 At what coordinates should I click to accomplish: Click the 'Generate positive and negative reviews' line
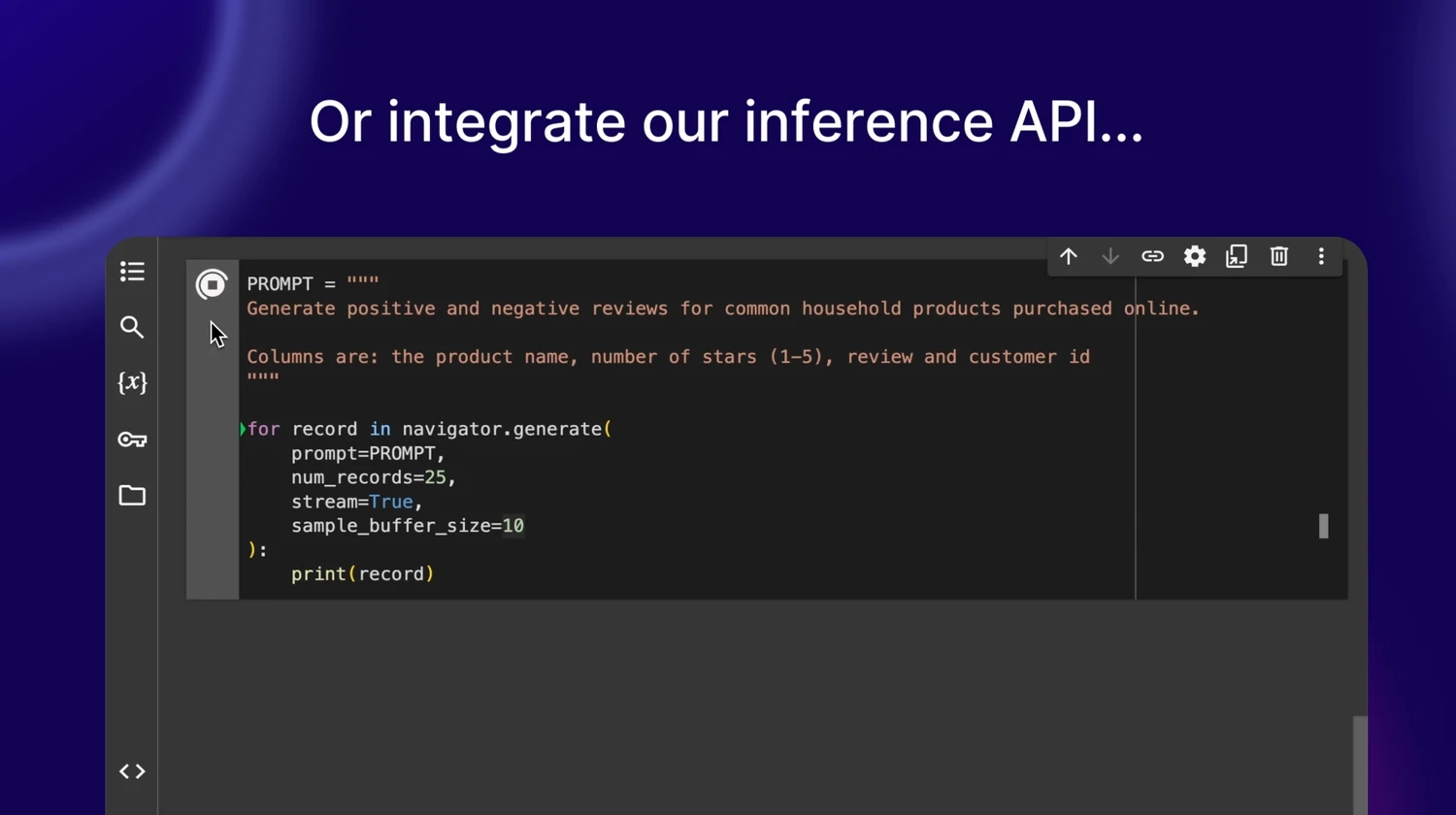(723, 309)
